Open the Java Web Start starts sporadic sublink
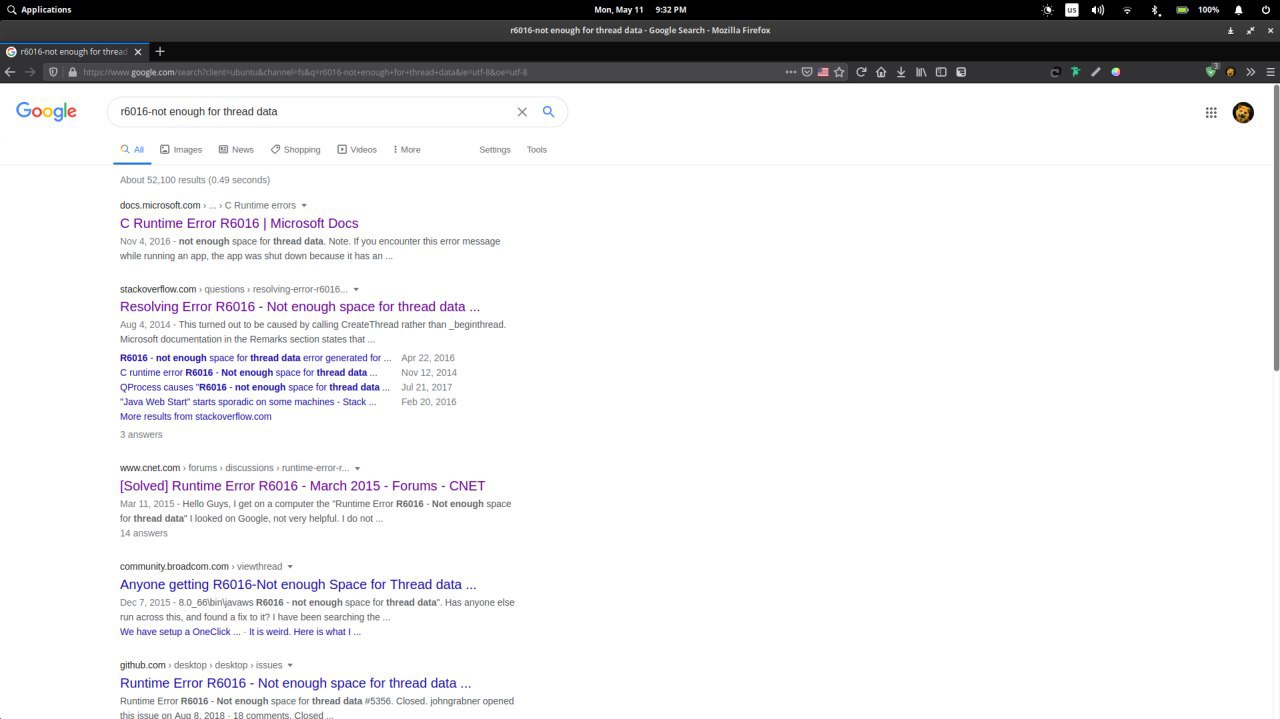 [x=248, y=402]
